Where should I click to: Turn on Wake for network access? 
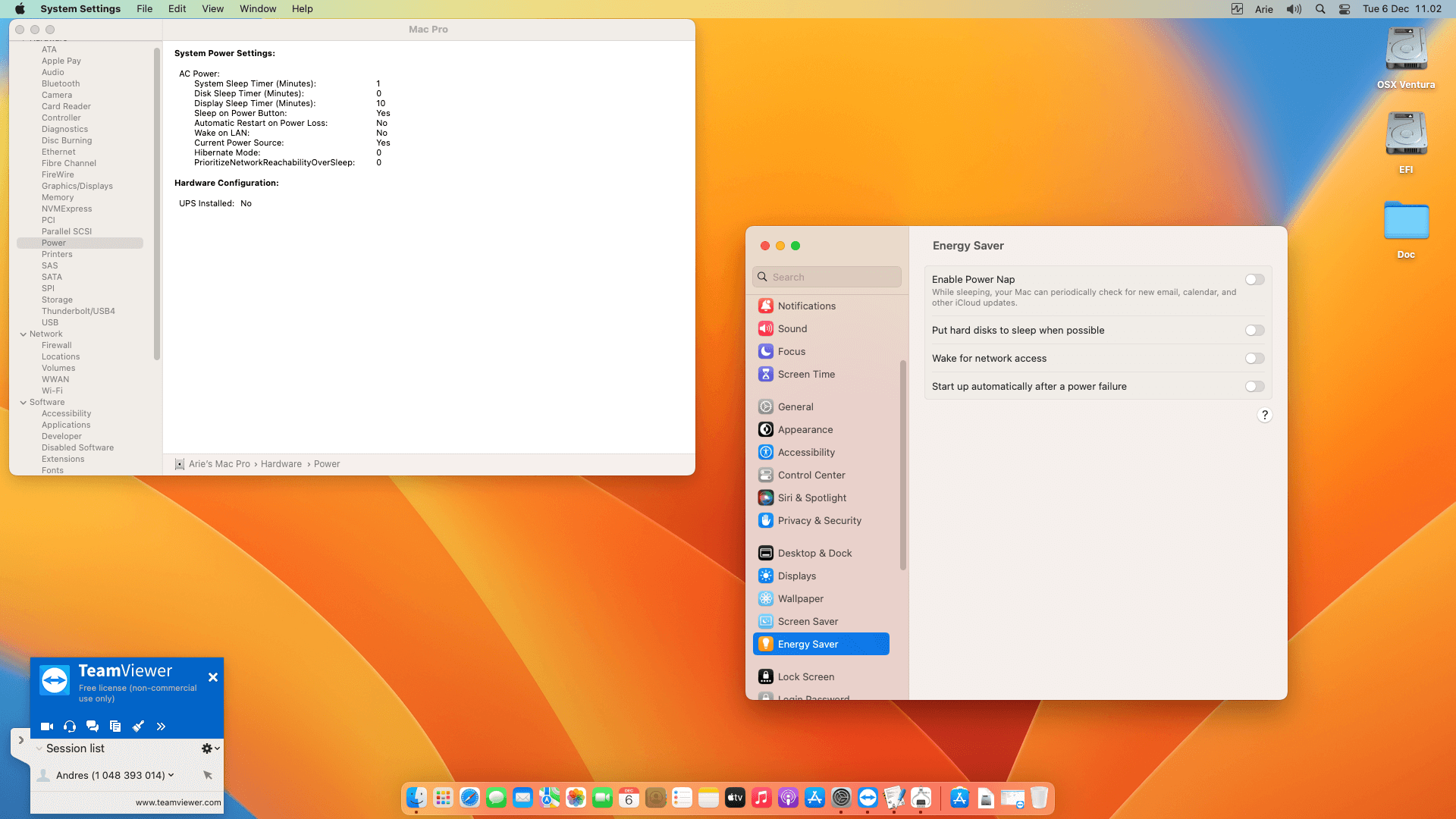coord(1254,359)
